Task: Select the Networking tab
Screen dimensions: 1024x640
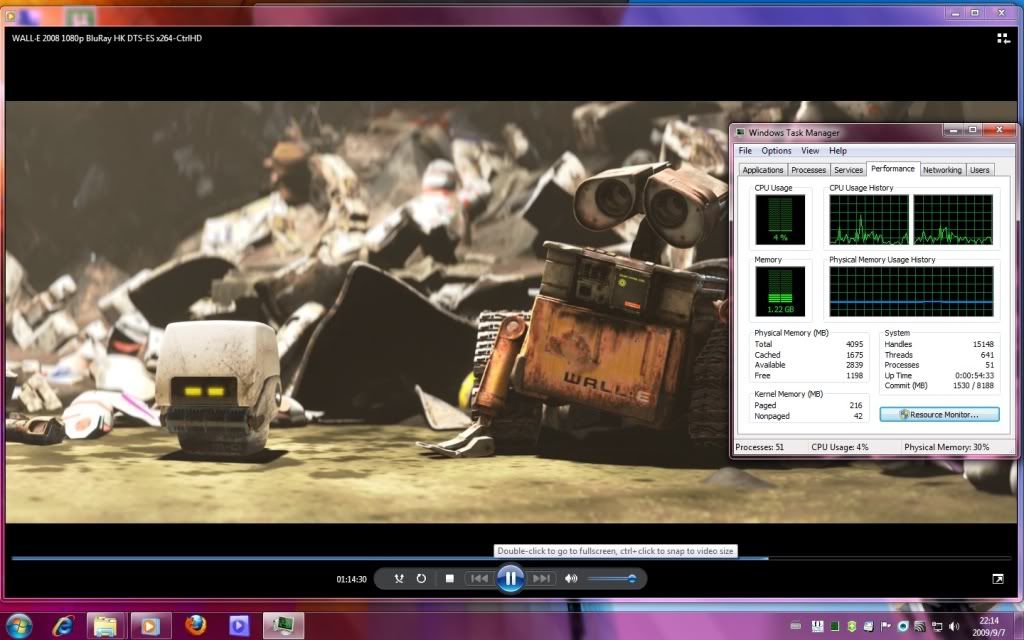Action: tap(942, 170)
